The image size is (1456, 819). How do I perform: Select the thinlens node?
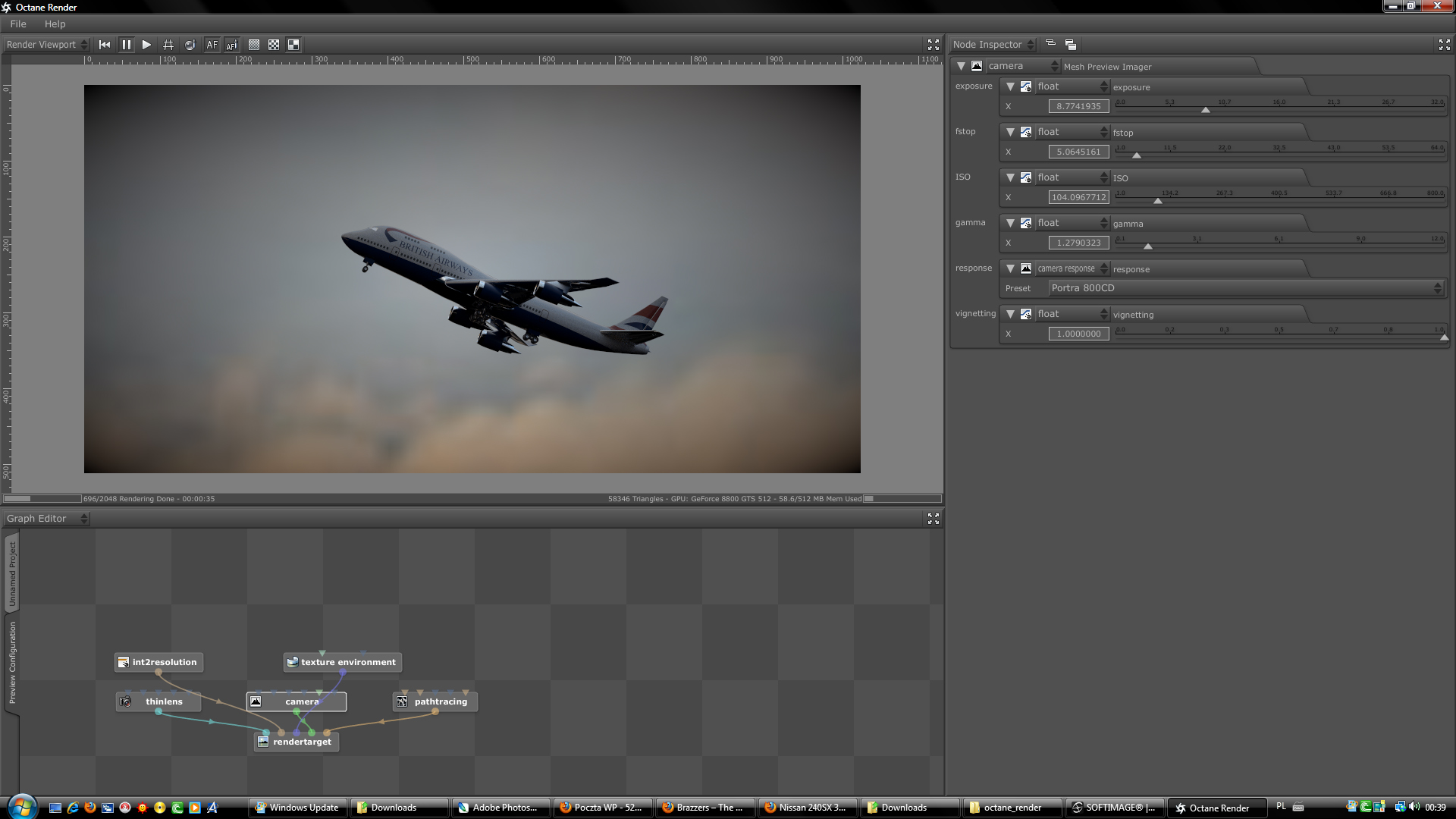163,701
